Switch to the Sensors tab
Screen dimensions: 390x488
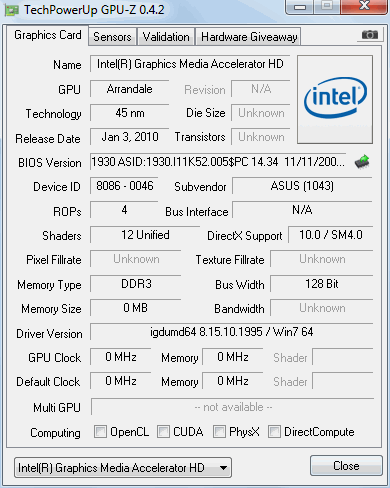[112, 37]
